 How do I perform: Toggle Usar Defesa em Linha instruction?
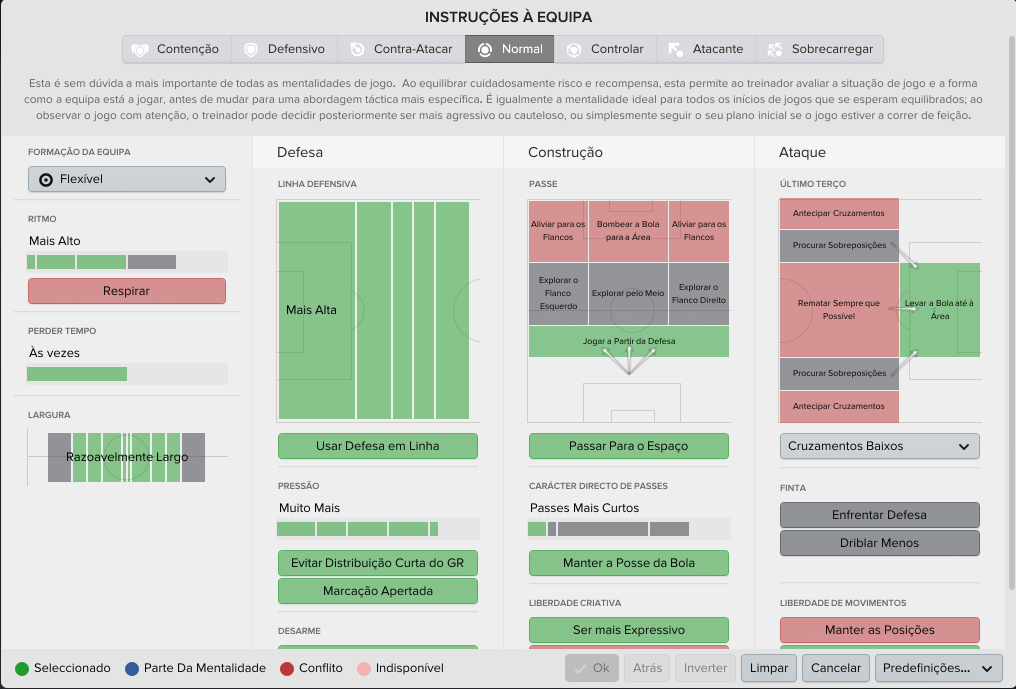(x=378, y=446)
